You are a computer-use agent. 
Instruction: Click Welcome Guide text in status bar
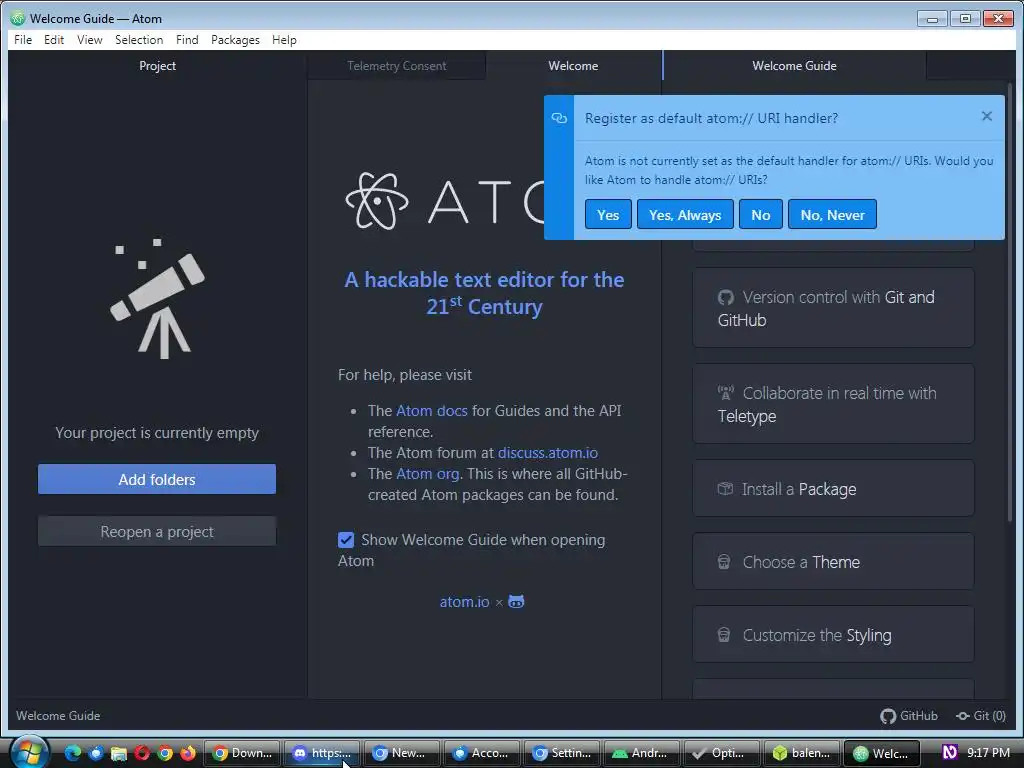(x=58, y=716)
